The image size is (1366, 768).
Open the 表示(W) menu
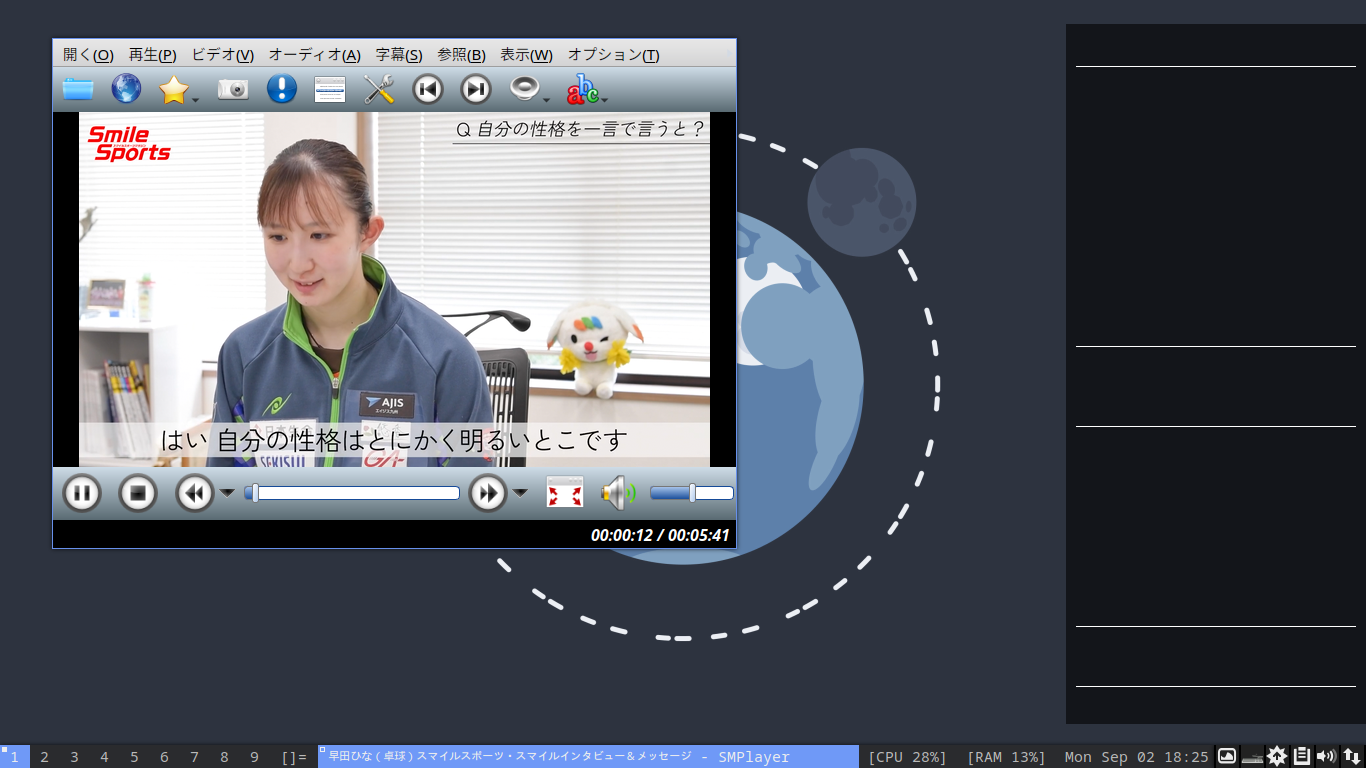coord(527,55)
